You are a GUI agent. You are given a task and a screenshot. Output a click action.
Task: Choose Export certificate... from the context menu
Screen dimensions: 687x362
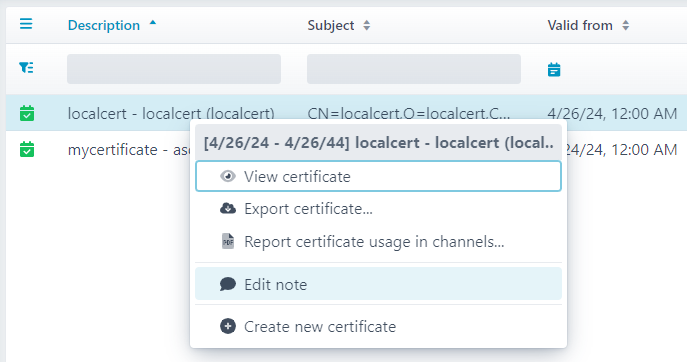(379, 209)
